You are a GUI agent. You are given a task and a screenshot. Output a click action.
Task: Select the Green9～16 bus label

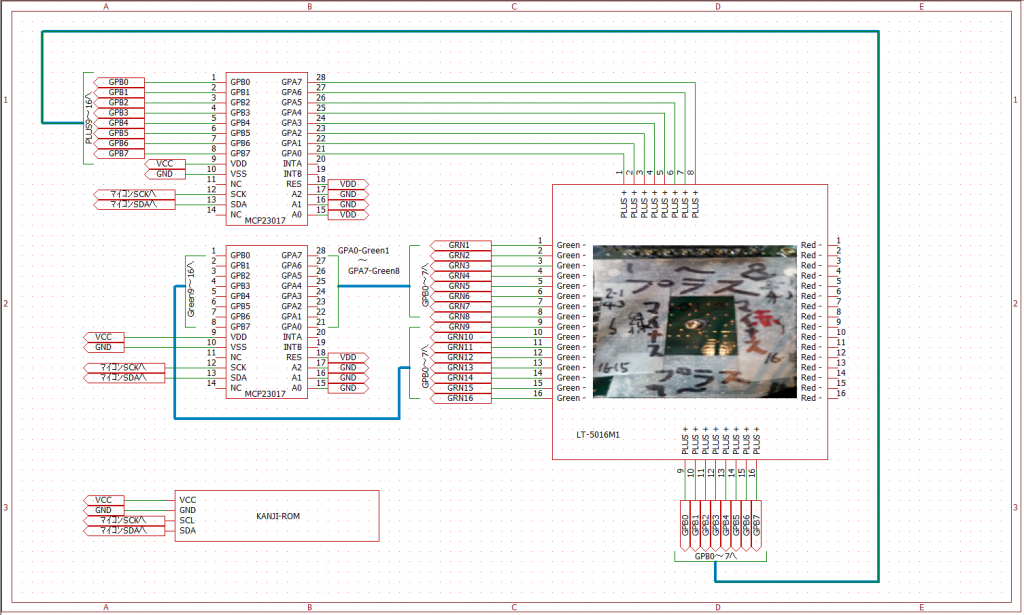[x=191, y=290]
